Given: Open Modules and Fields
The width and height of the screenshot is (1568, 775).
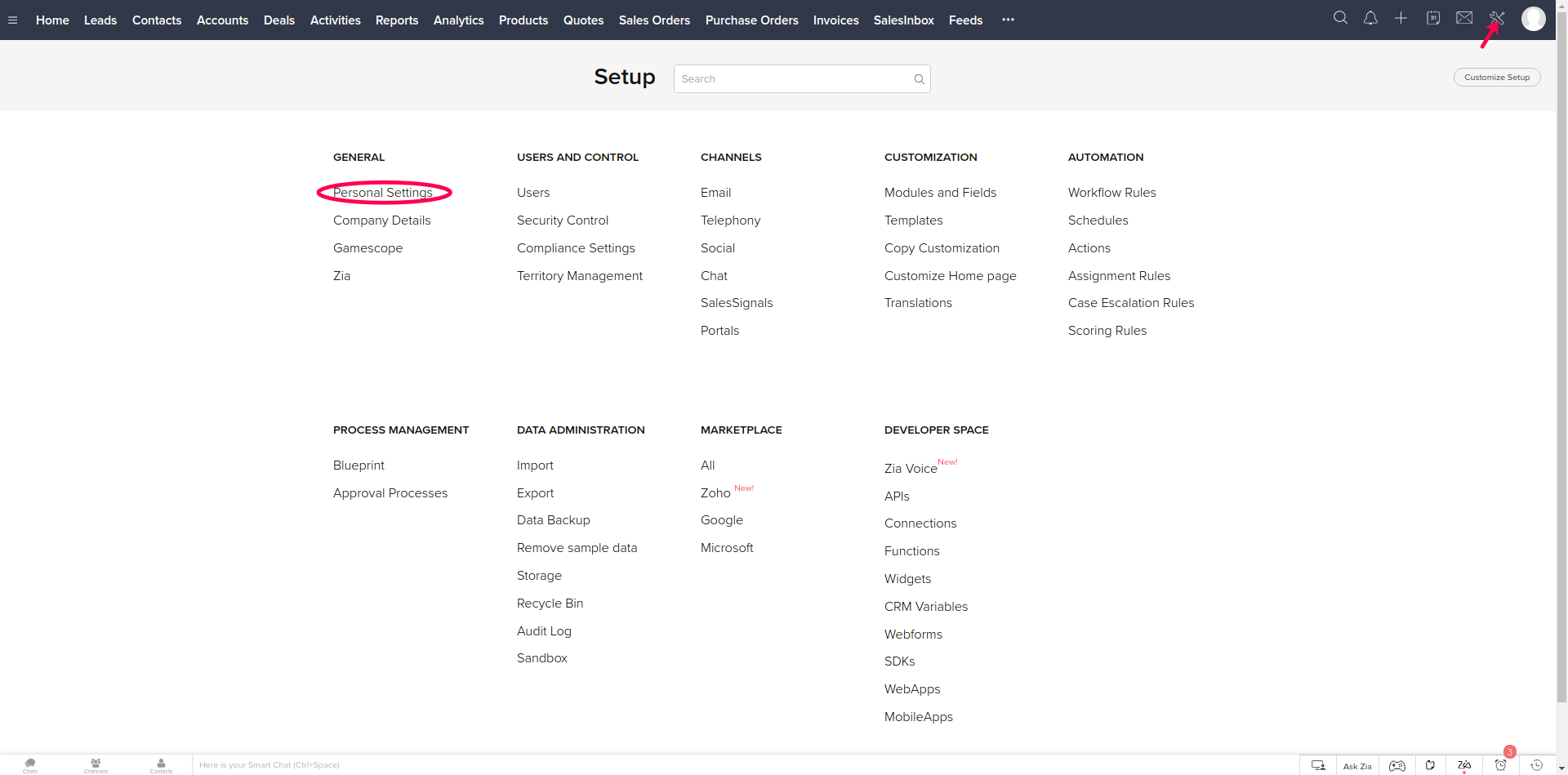Looking at the screenshot, I should point(940,193).
